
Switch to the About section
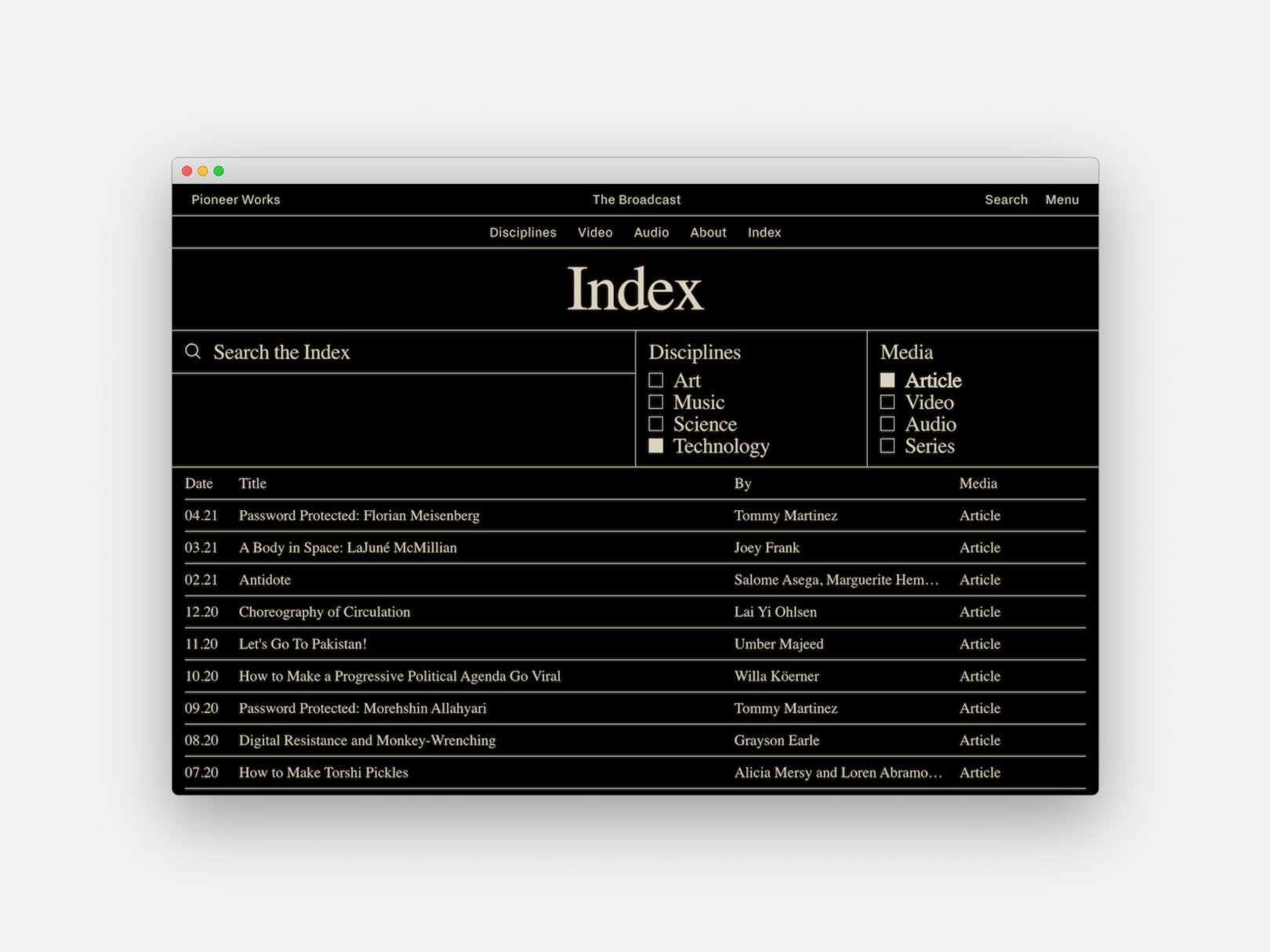(x=707, y=232)
